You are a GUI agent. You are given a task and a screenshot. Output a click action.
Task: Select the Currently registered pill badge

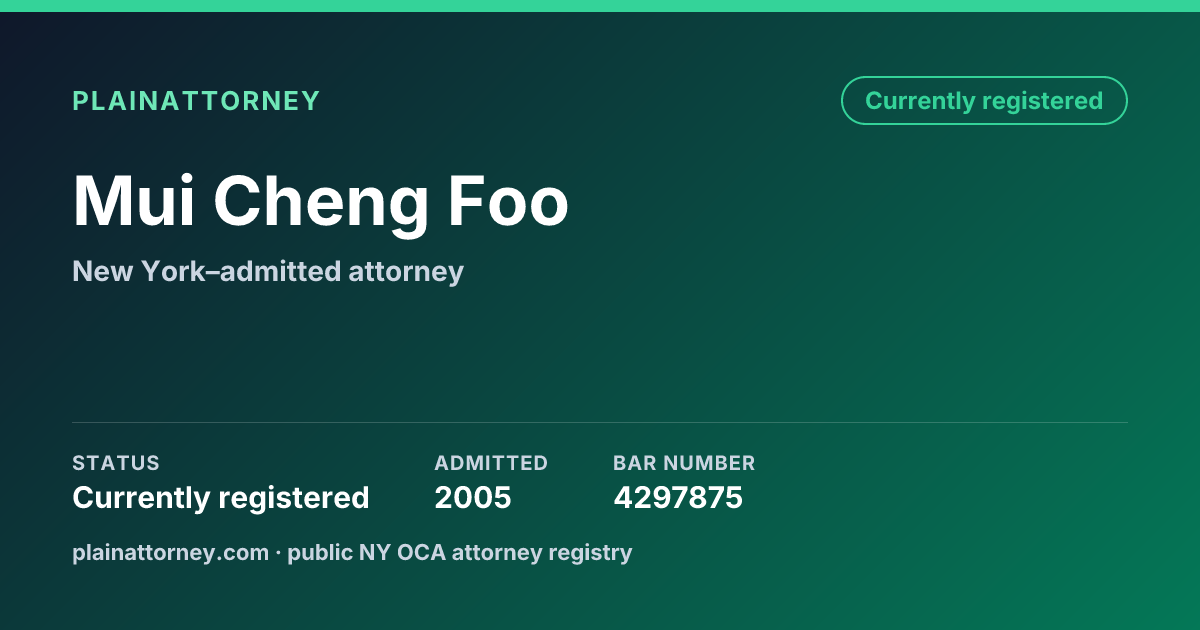point(984,101)
